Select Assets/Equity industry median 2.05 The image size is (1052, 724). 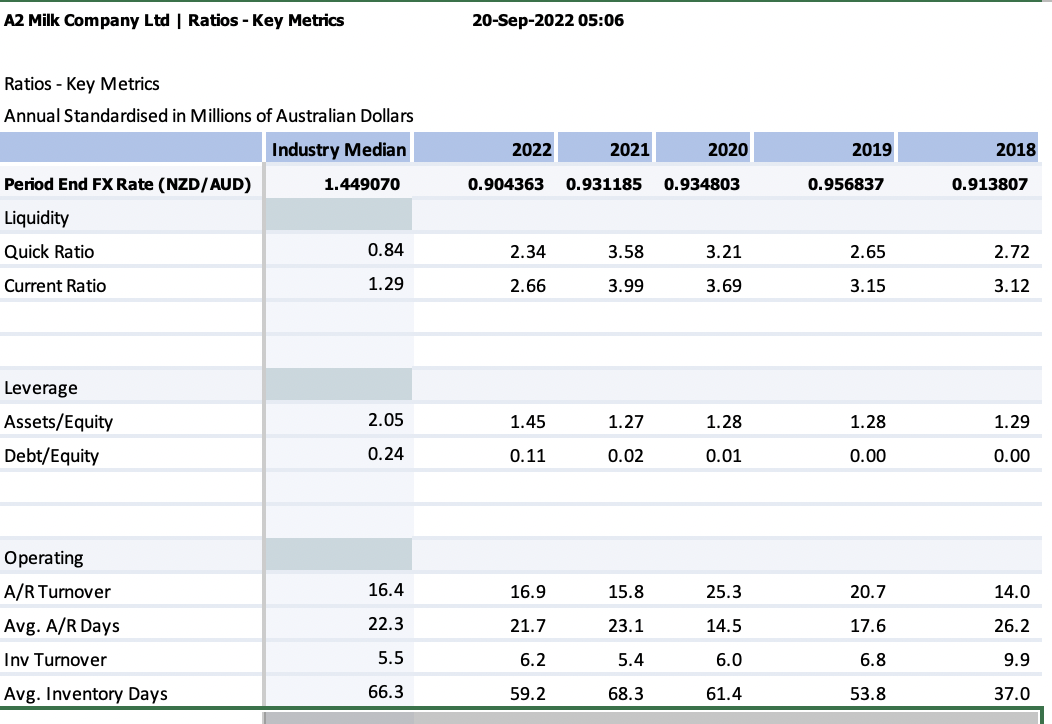click(386, 420)
